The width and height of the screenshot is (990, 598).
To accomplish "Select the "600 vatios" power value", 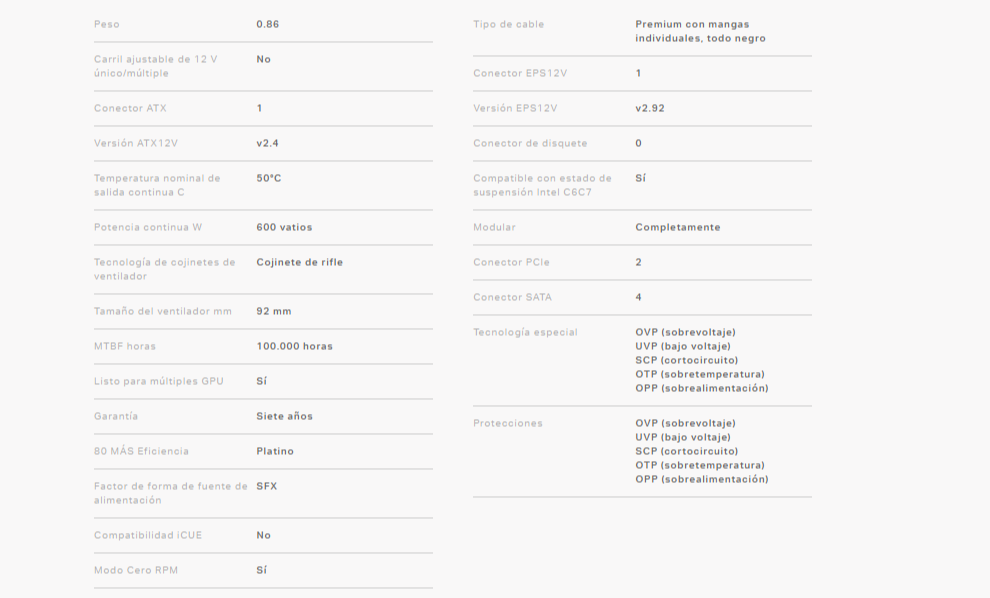I will (x=284, y=227).
